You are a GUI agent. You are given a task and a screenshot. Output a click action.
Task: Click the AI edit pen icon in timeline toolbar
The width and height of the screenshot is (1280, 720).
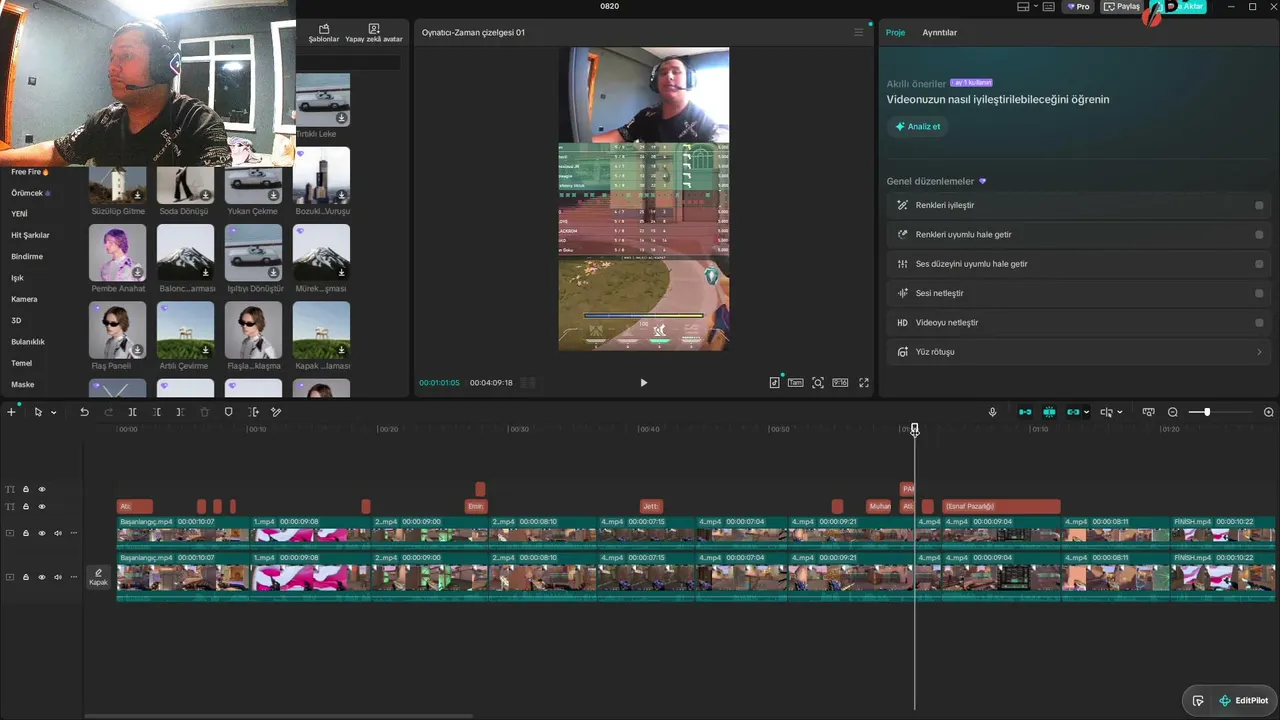276,412
